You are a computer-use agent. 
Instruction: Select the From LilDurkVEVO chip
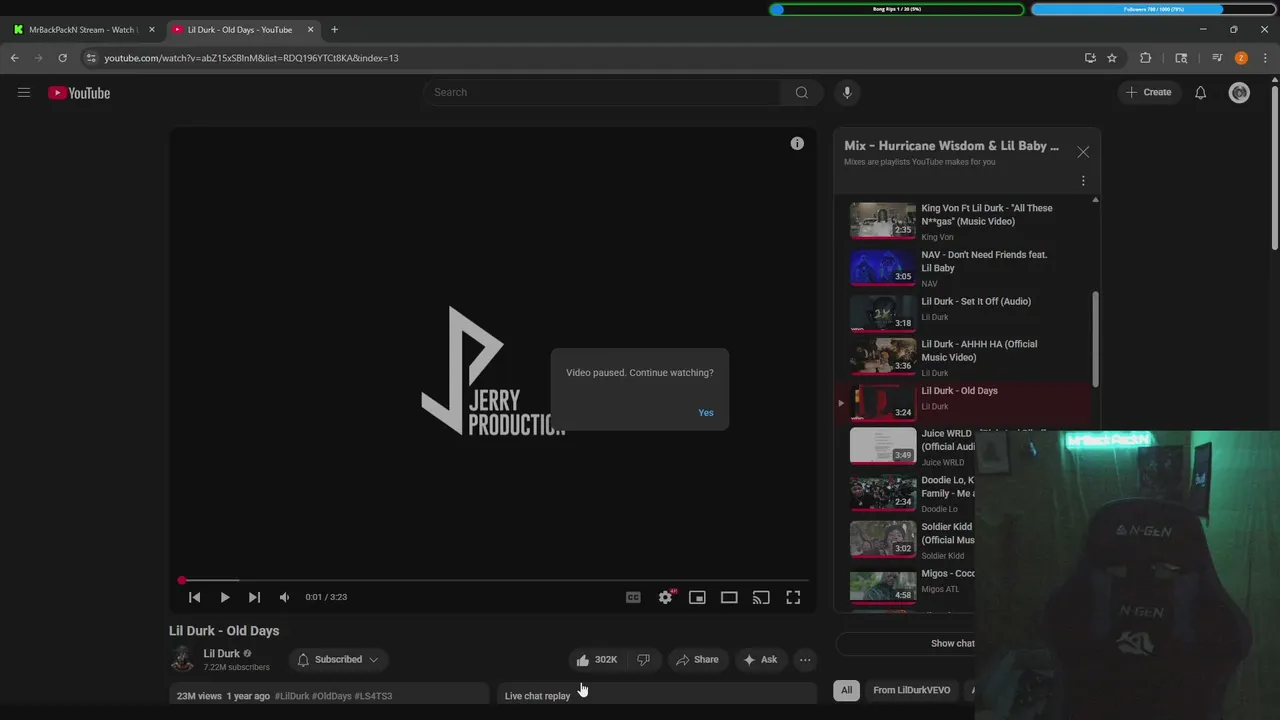[x=912, y=690]
